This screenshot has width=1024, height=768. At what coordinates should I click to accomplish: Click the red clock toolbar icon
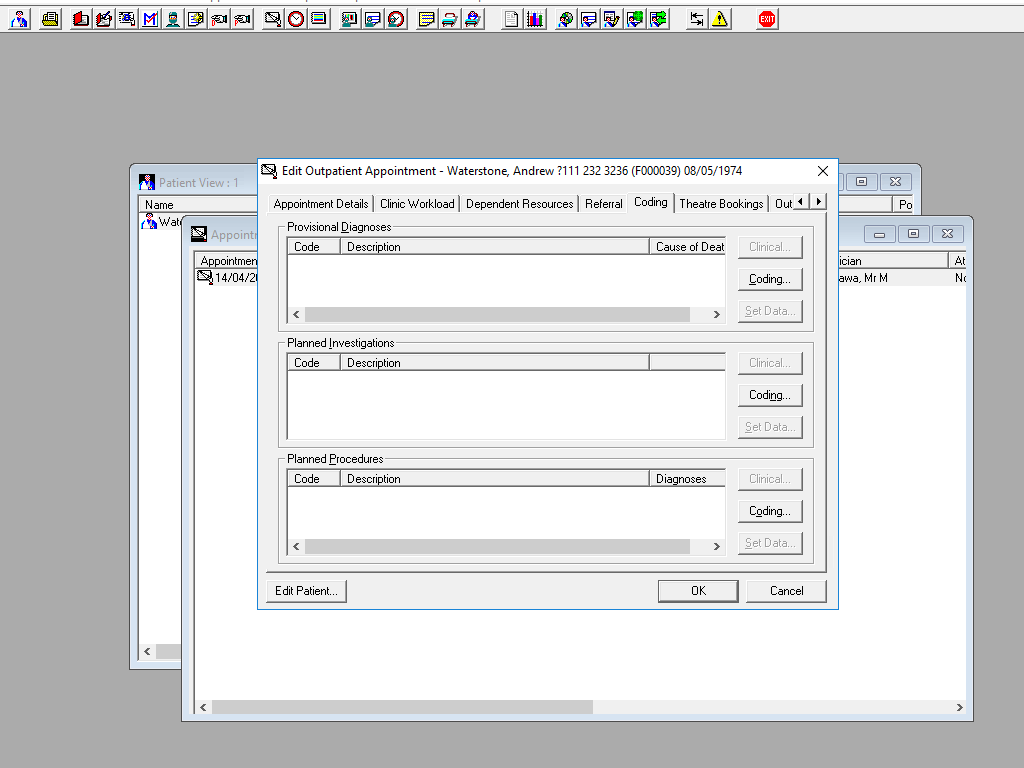(x=296, y=19)
